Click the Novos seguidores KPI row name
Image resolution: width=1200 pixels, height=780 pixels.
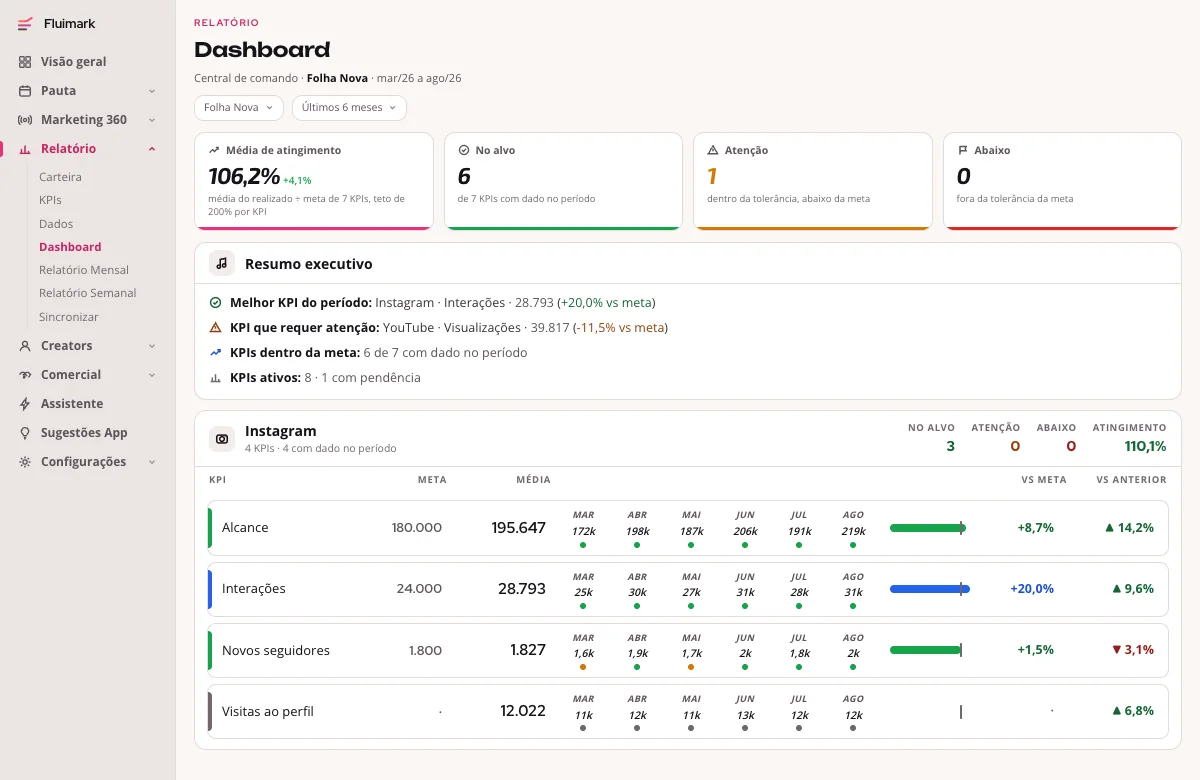click(276, 651)
